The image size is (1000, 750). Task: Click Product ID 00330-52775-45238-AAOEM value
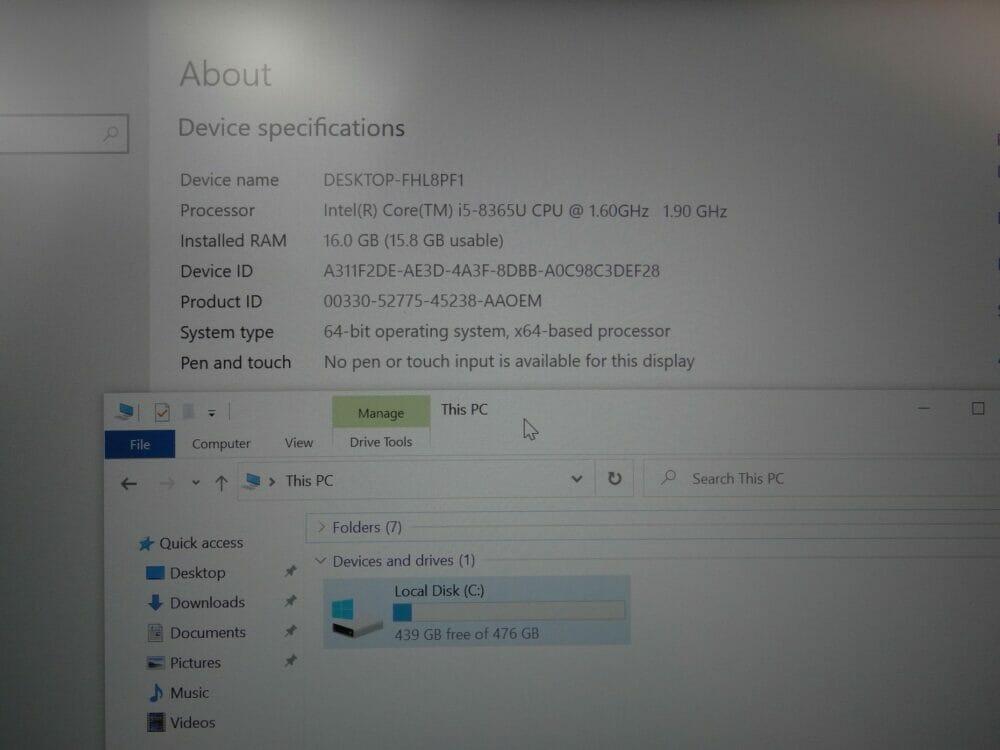click(x=432, y=301)
